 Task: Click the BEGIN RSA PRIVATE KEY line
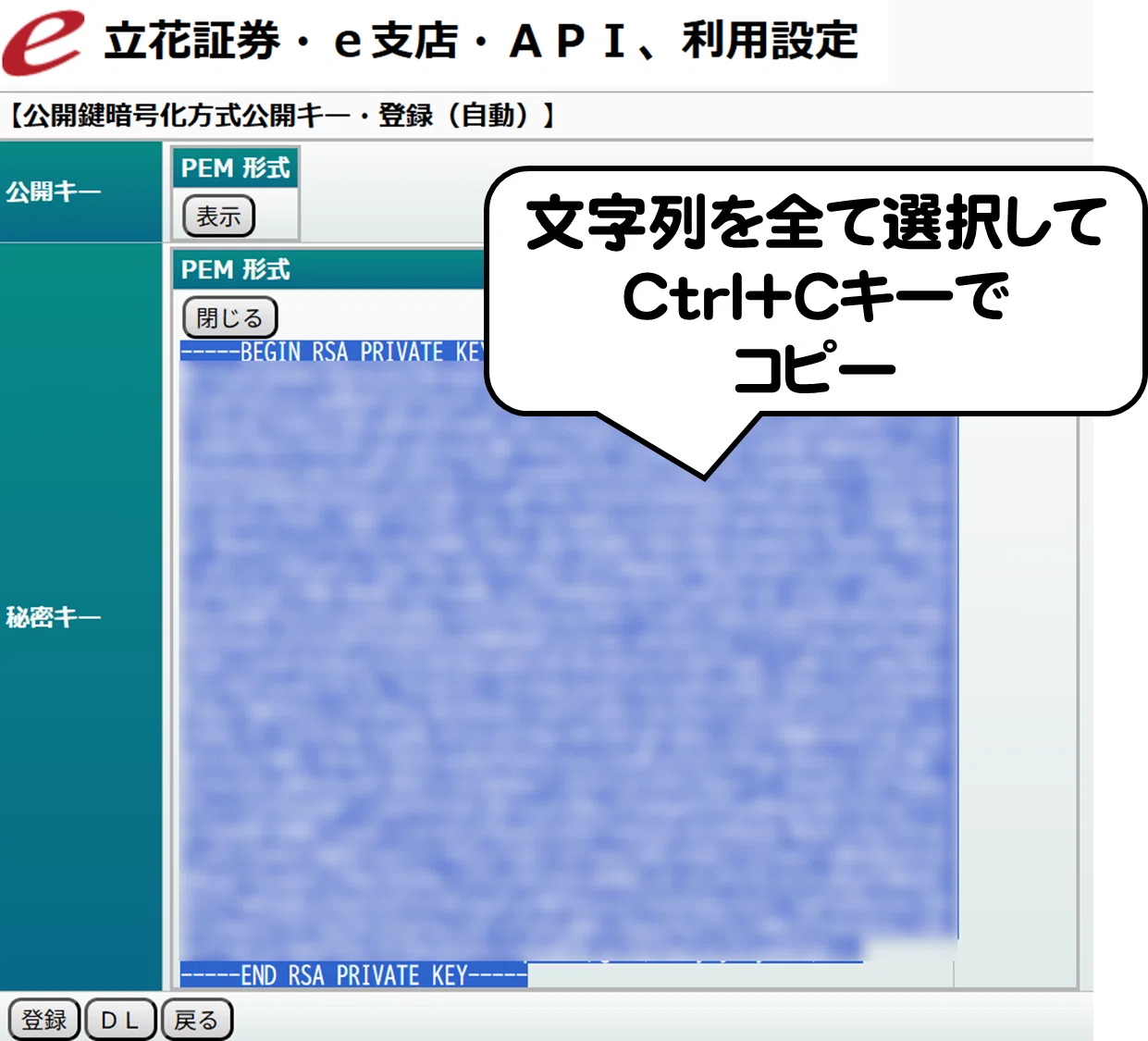pyautogui.click(x=333, y=352)
